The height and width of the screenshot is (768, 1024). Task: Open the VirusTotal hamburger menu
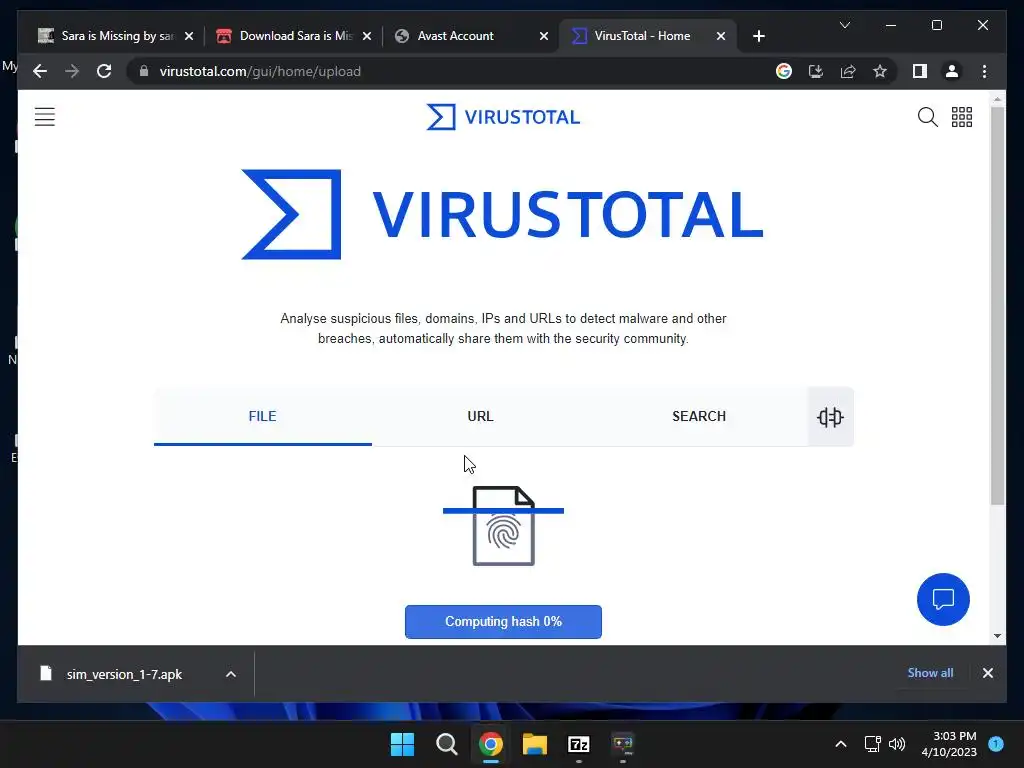click(44, 117)
